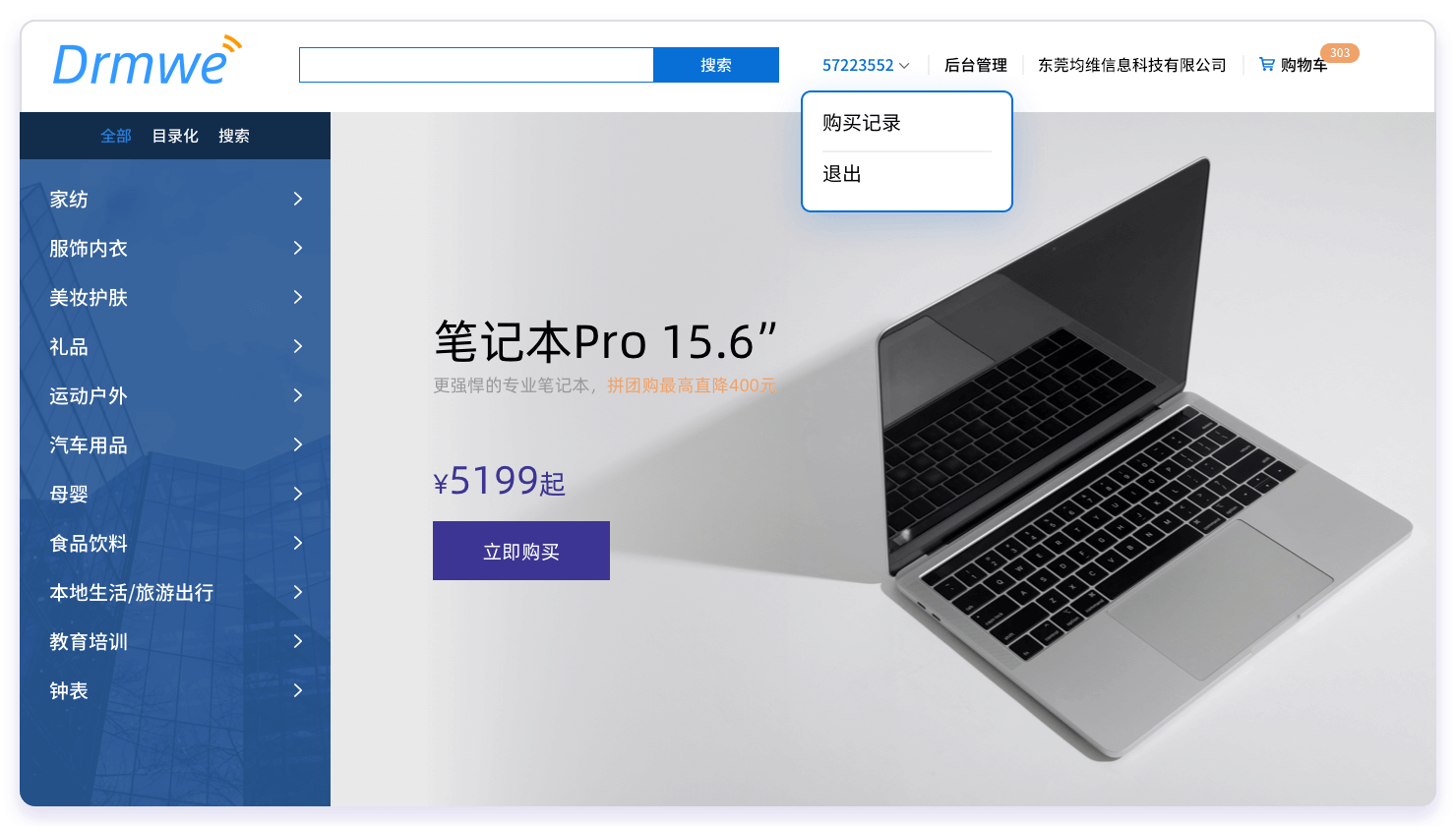The image size is (1456, 826).
Task: Expand the 运动户外 category arrow
Action: [x=298, y=395]
